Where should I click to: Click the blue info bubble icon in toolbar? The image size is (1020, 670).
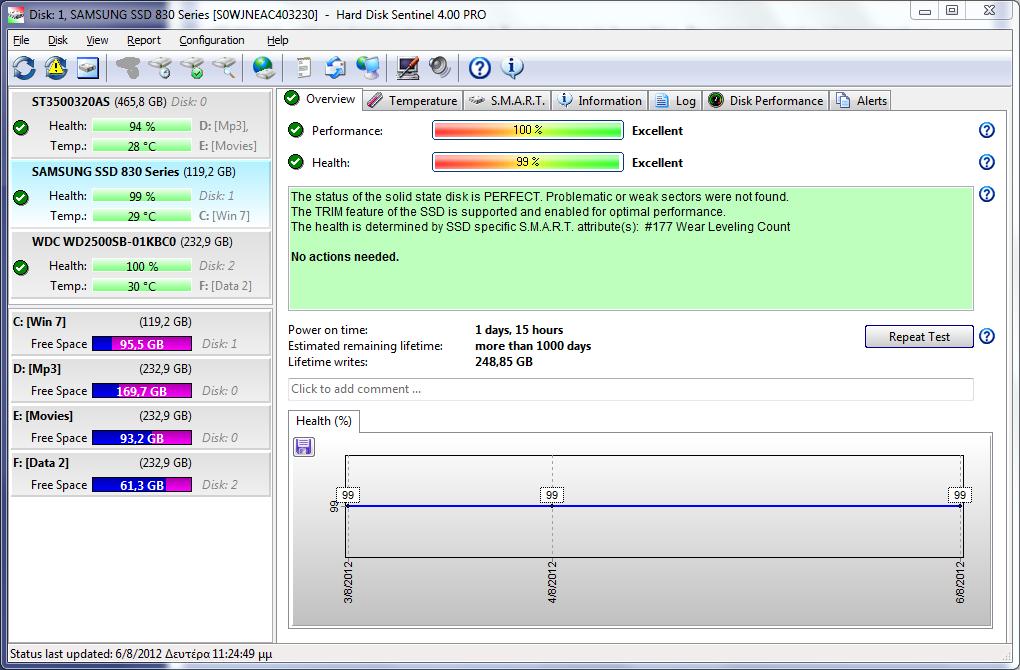tap(512, 67)
